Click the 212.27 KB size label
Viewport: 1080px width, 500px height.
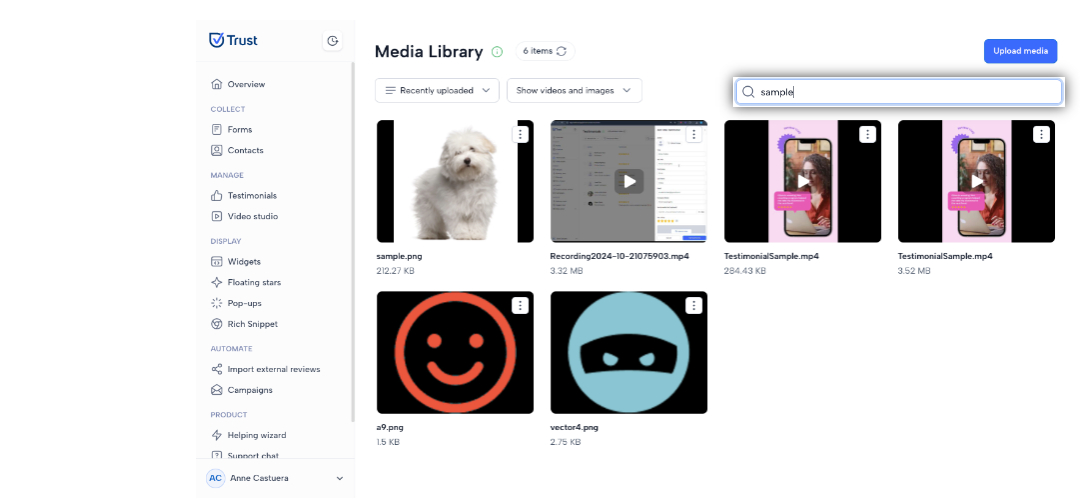tap(396, 271)
